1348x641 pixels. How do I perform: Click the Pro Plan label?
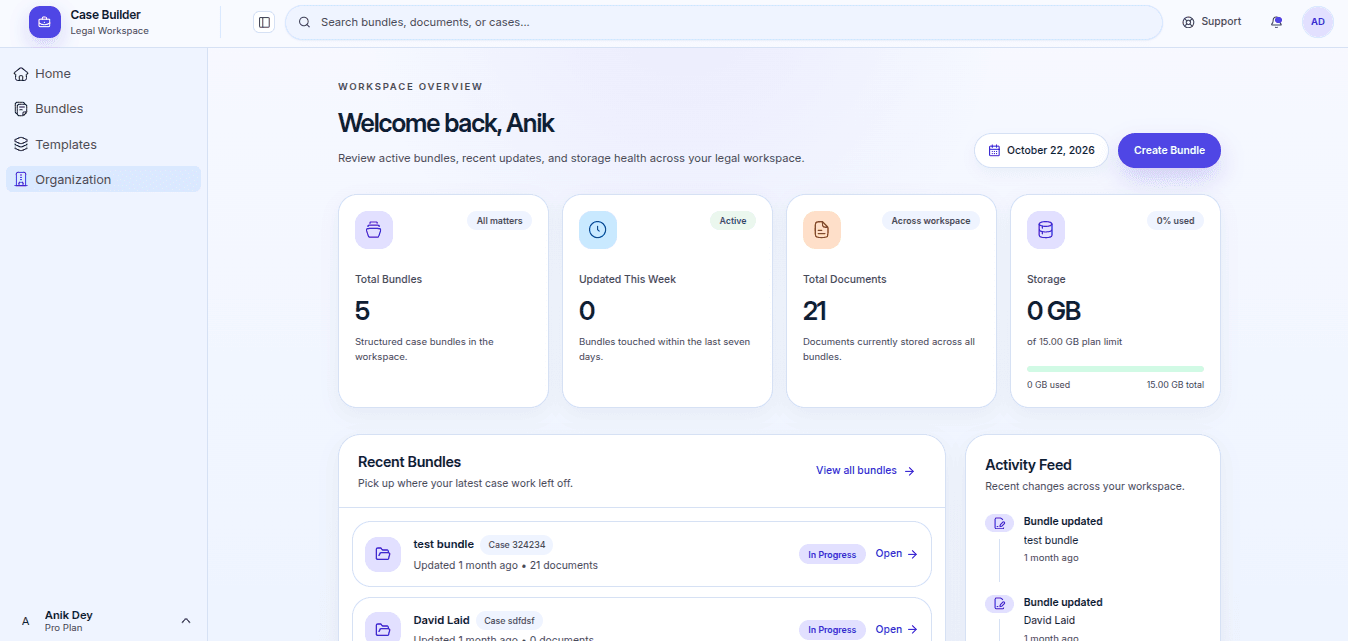point(63,628)
